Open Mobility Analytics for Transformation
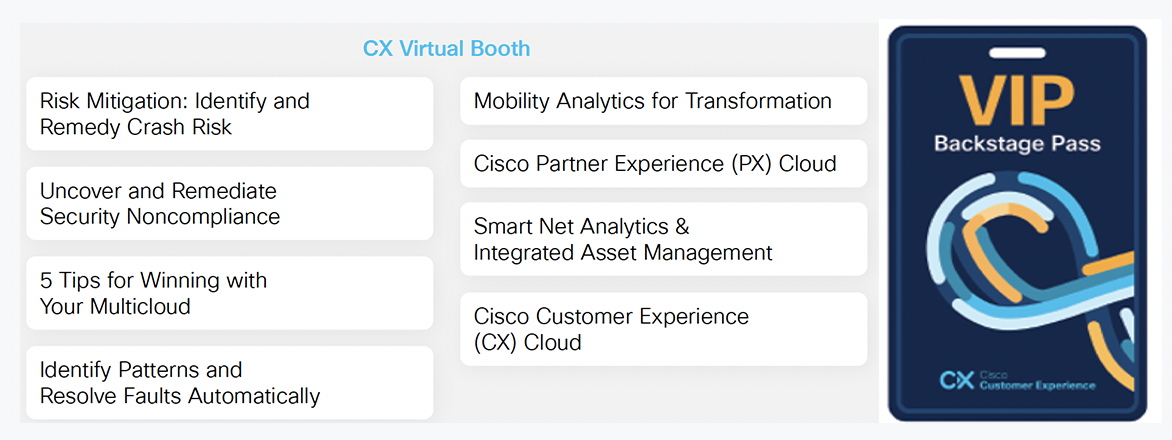This screenshot has height=440, width=1172. pyautogui.click(x=663, y=101)
